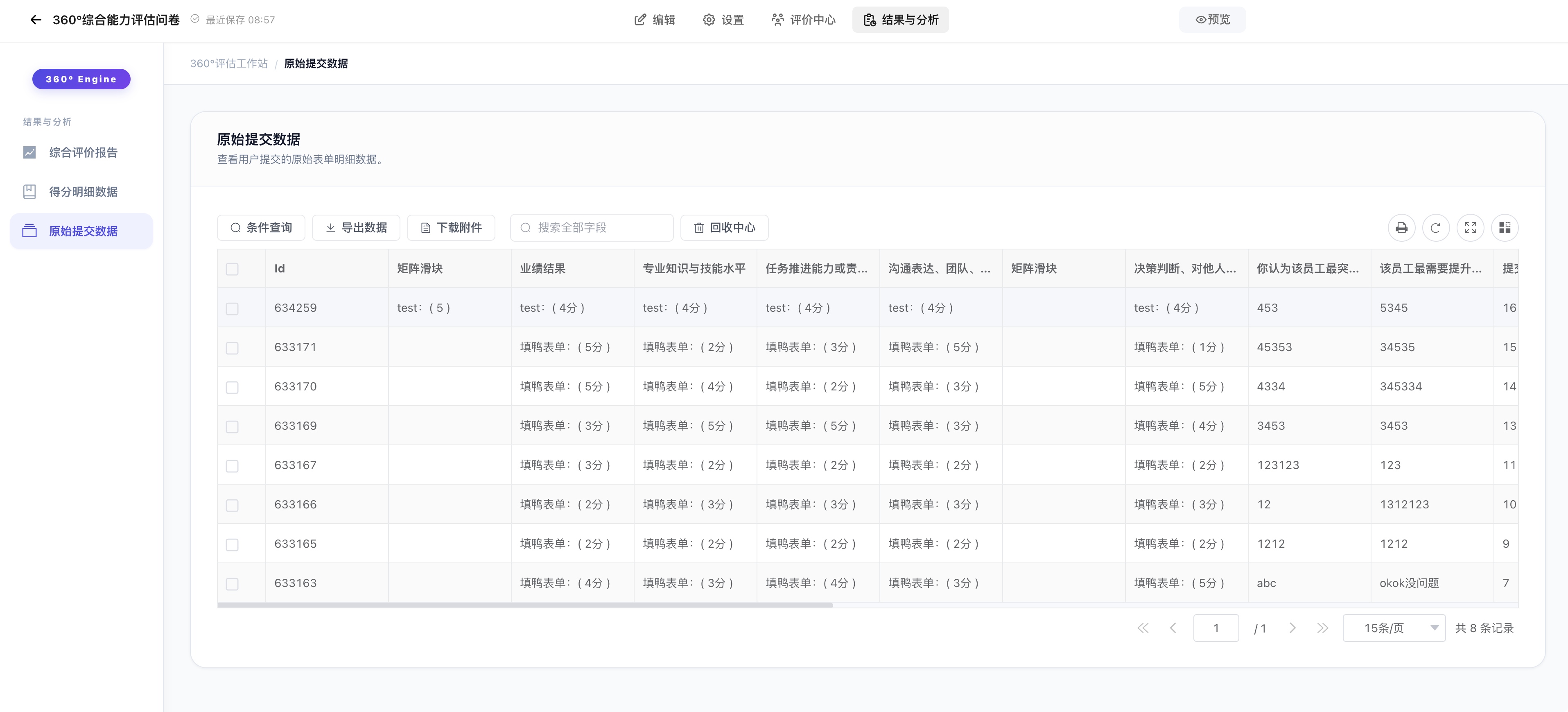Click the 你认为该员工最突... column header
Image resolution: width=1568 pixels, height=712 pixels.
[1309, 269]
